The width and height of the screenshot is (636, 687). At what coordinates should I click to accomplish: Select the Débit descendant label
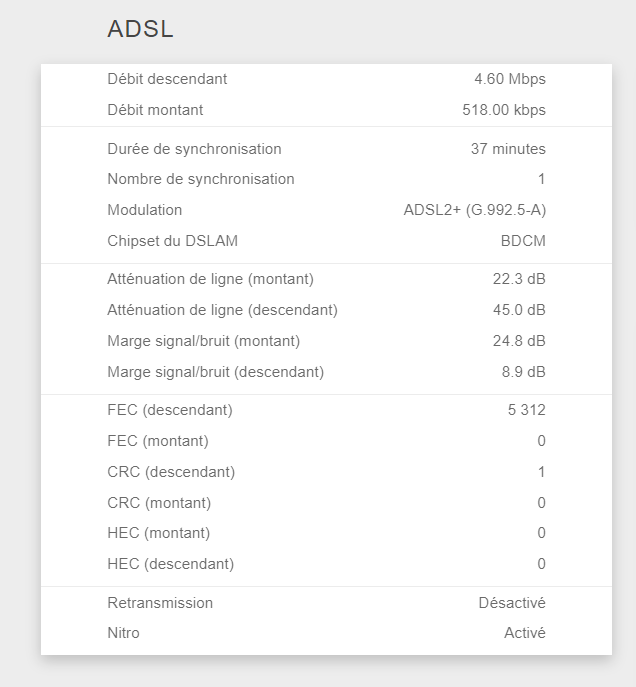[167, 79]
